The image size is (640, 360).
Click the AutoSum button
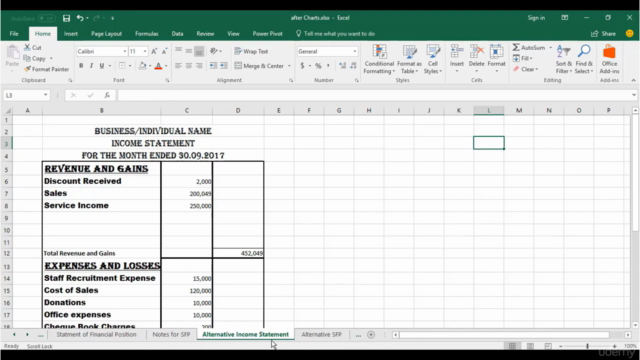(529, 48)
